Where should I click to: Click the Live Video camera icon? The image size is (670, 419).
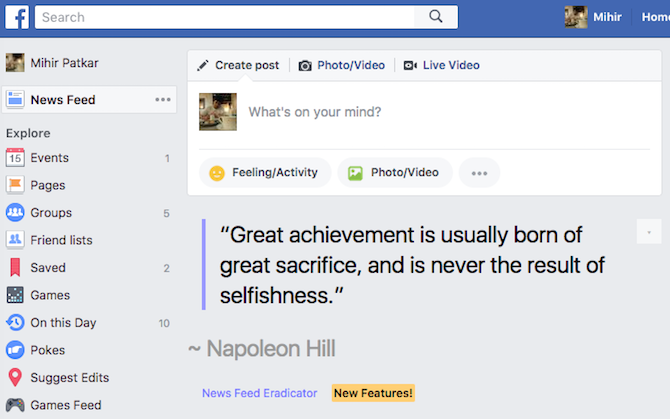point(410,65)
